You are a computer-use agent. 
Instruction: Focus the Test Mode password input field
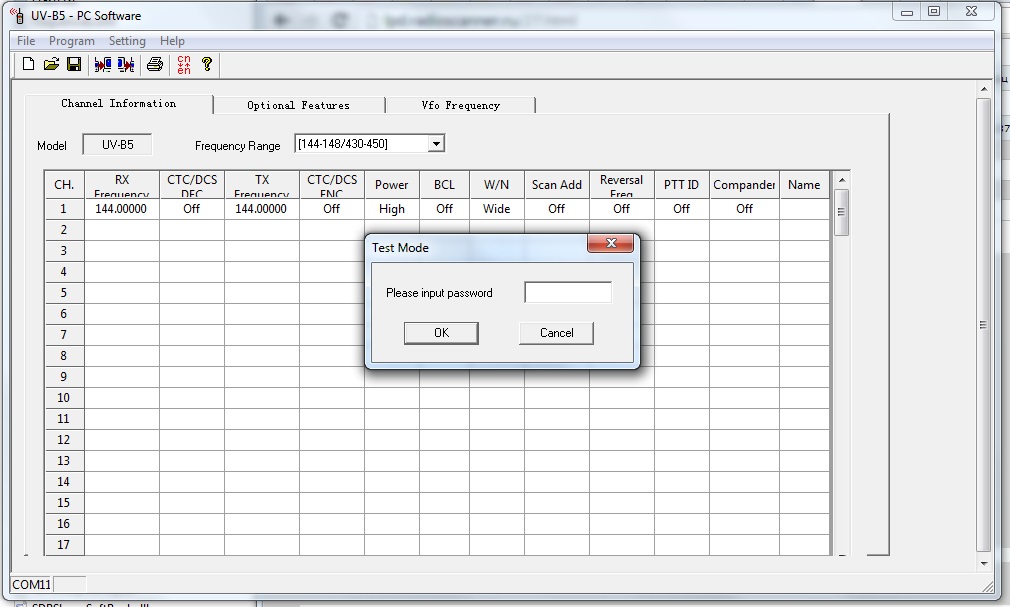[x=568, y=293]
